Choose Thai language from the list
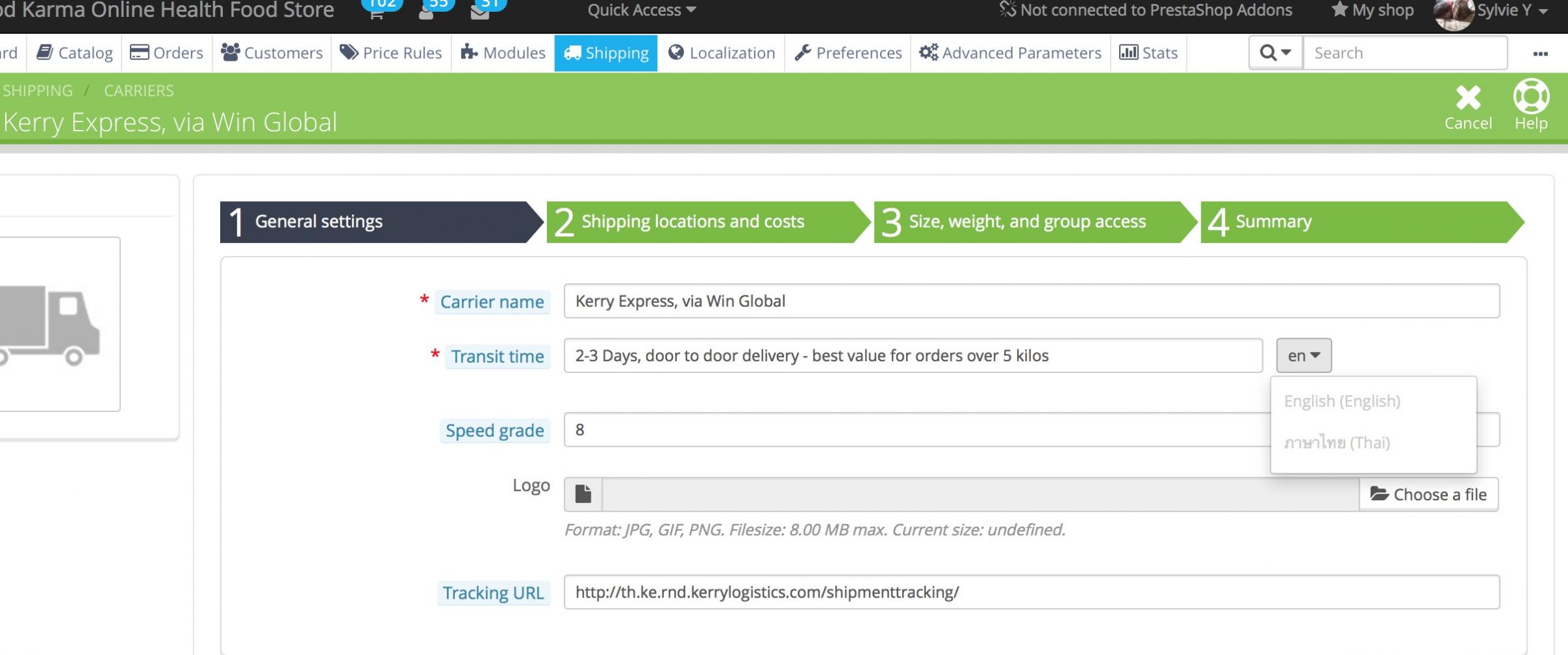The width and height of the screenshot is (1568, 655). (1337, 443)
